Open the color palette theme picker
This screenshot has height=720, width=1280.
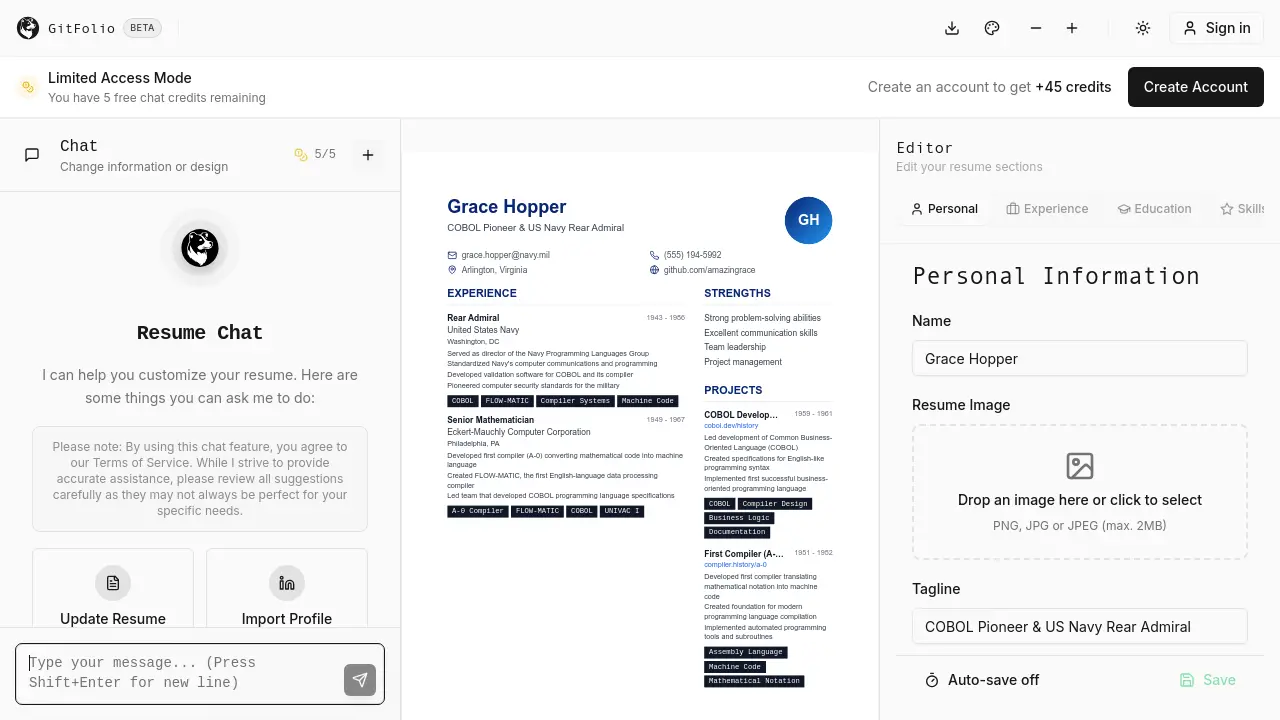992,28
